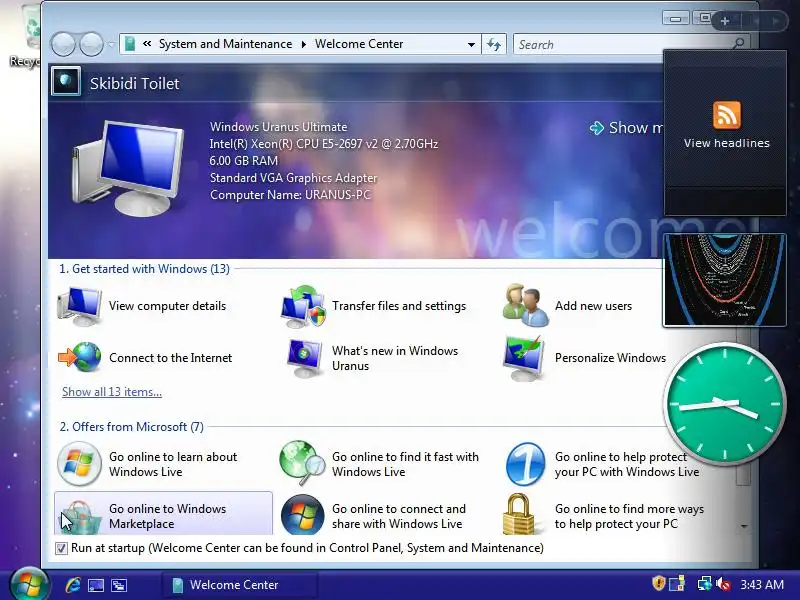
Task: Click the slideshow picture gadget
Action: (x=724, y=280)
